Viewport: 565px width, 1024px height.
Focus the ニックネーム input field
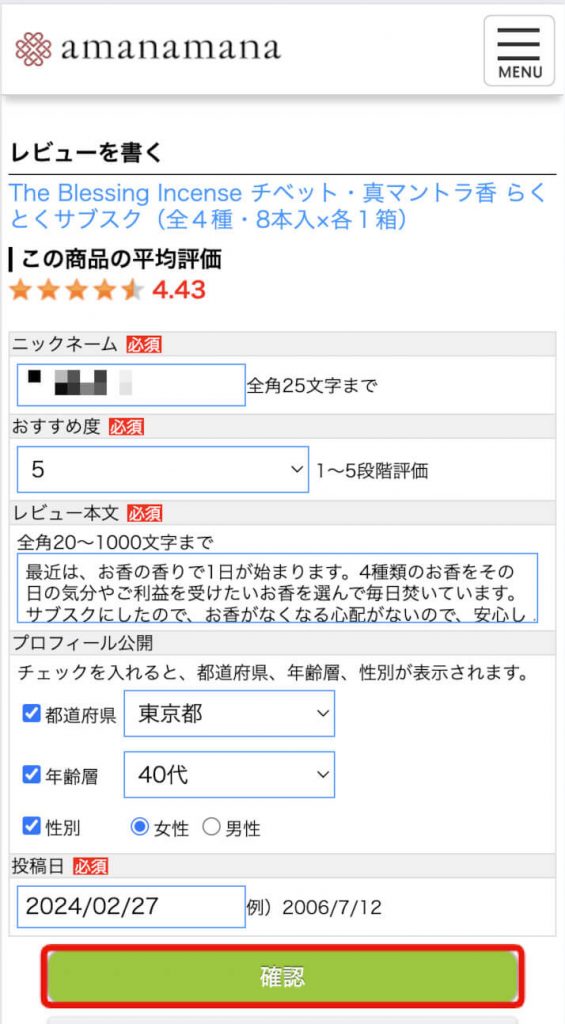click(131, 385)
